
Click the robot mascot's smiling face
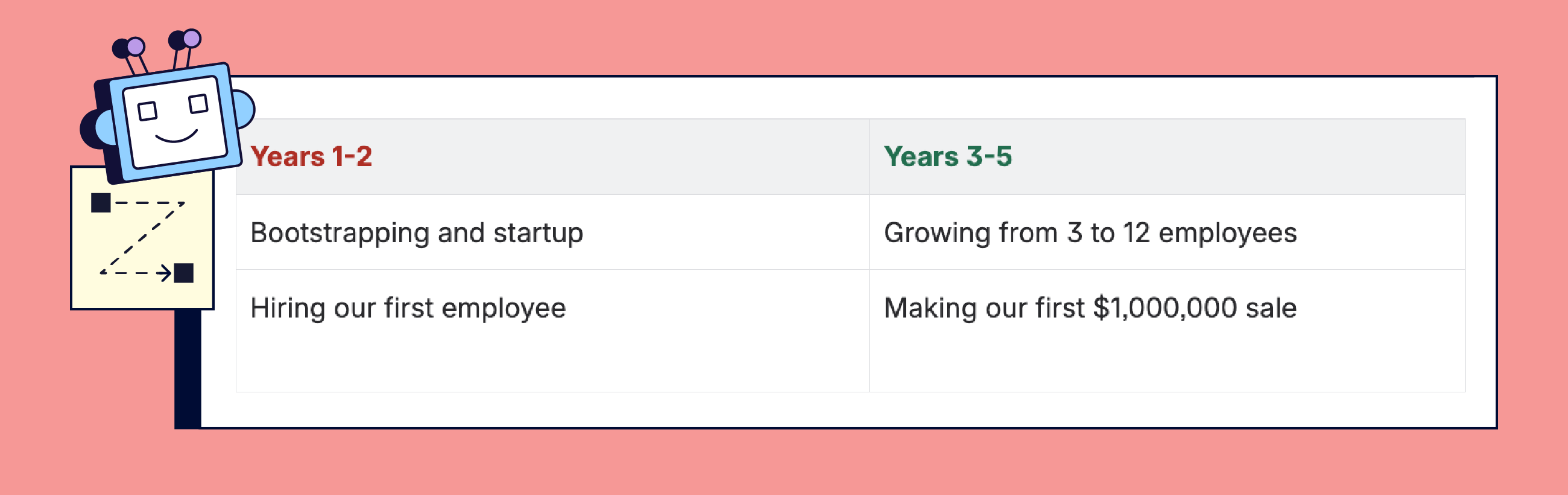(174, 122)
